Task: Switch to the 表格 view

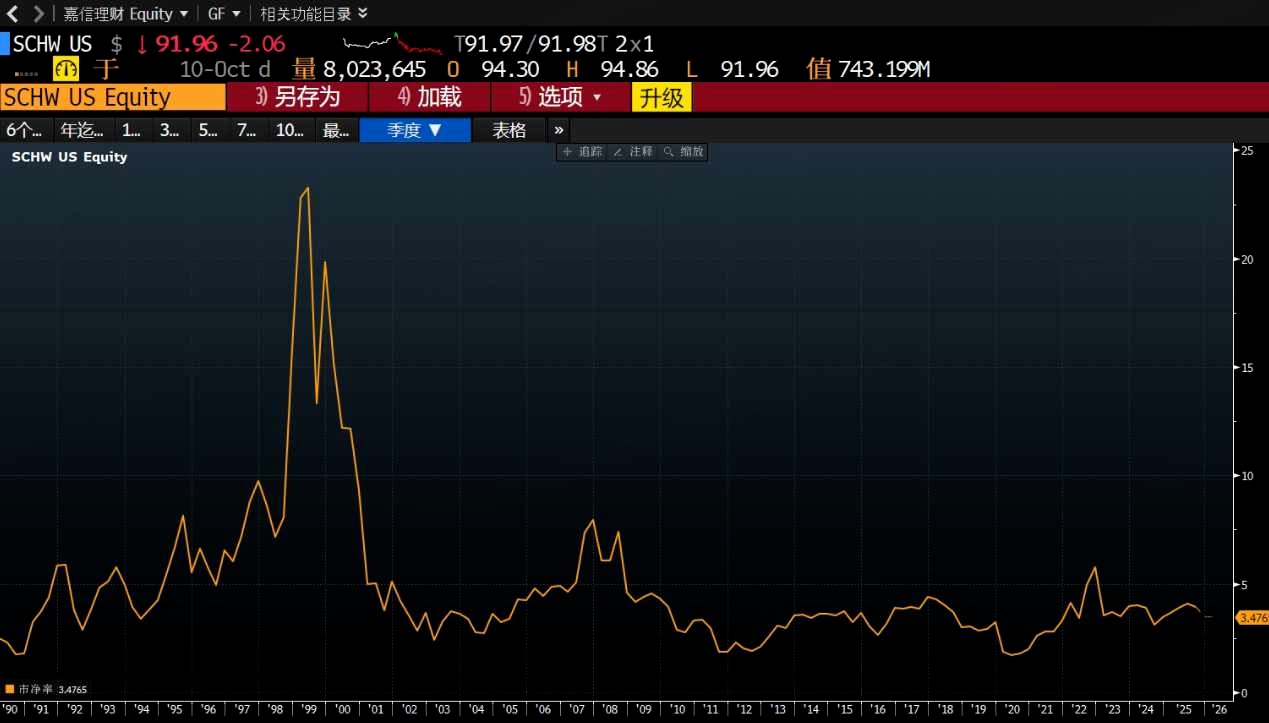Action: (x=509, y=130)
